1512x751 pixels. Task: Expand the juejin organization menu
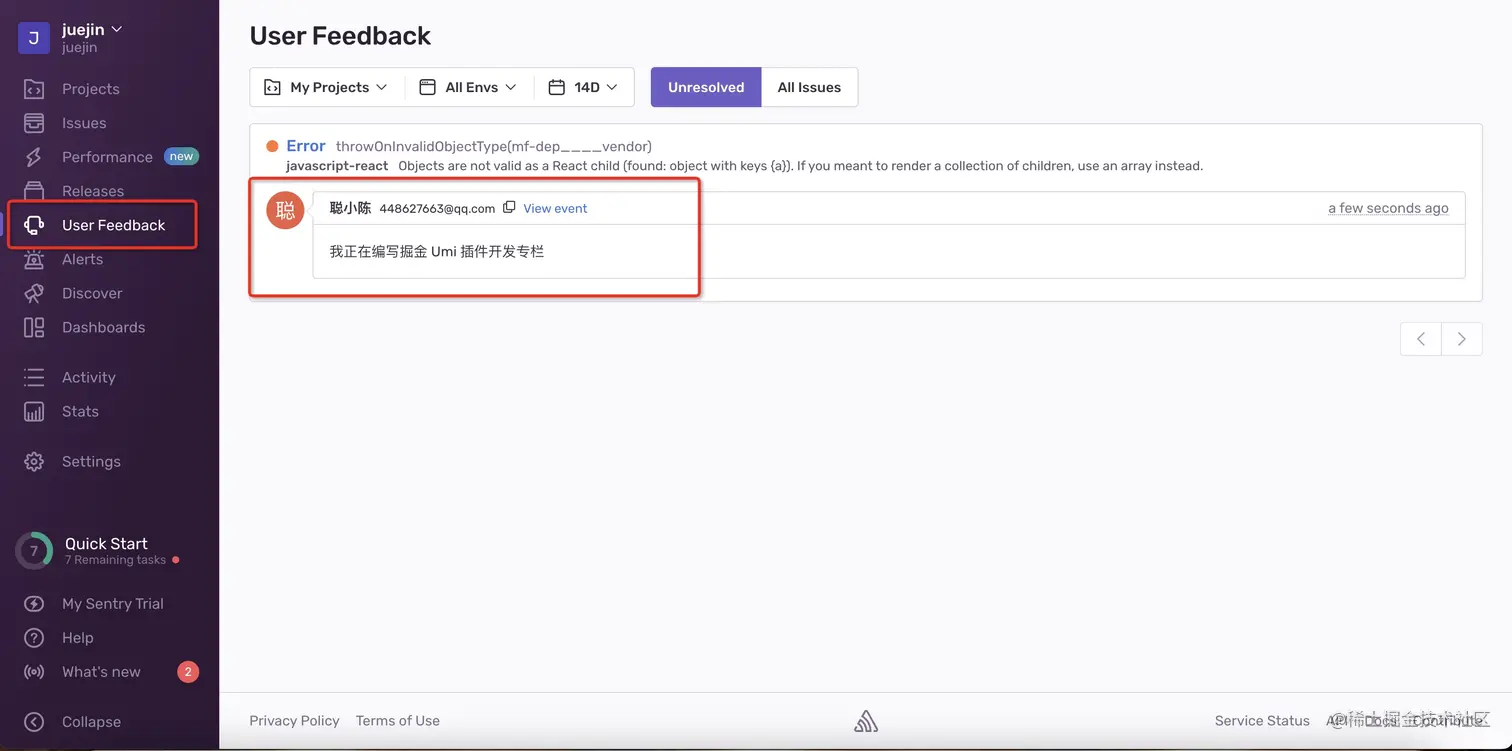point(92,30)
